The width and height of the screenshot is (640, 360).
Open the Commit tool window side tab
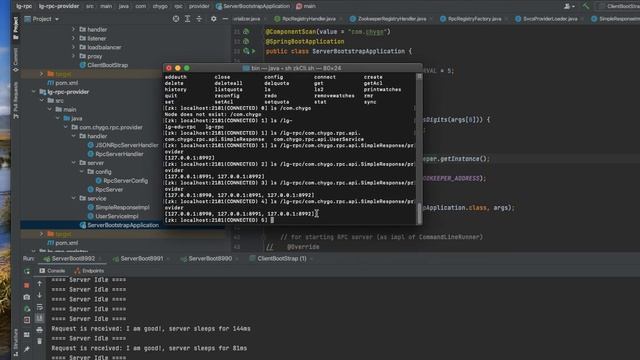(x=16, y=60)
